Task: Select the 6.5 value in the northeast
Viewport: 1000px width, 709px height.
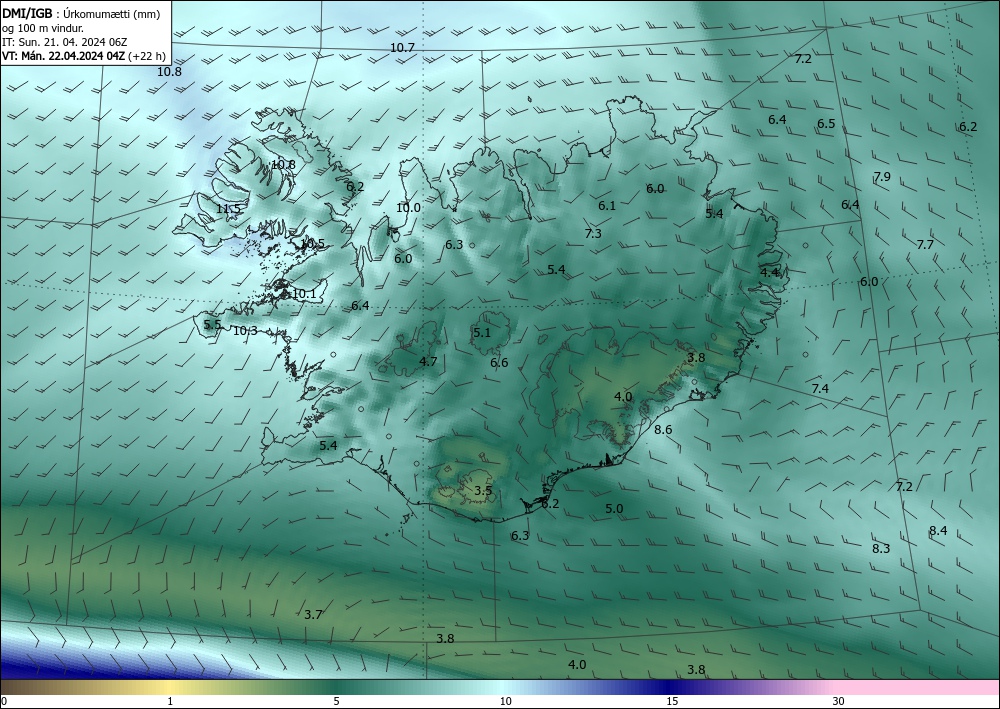Action: (x=827, y=124)
